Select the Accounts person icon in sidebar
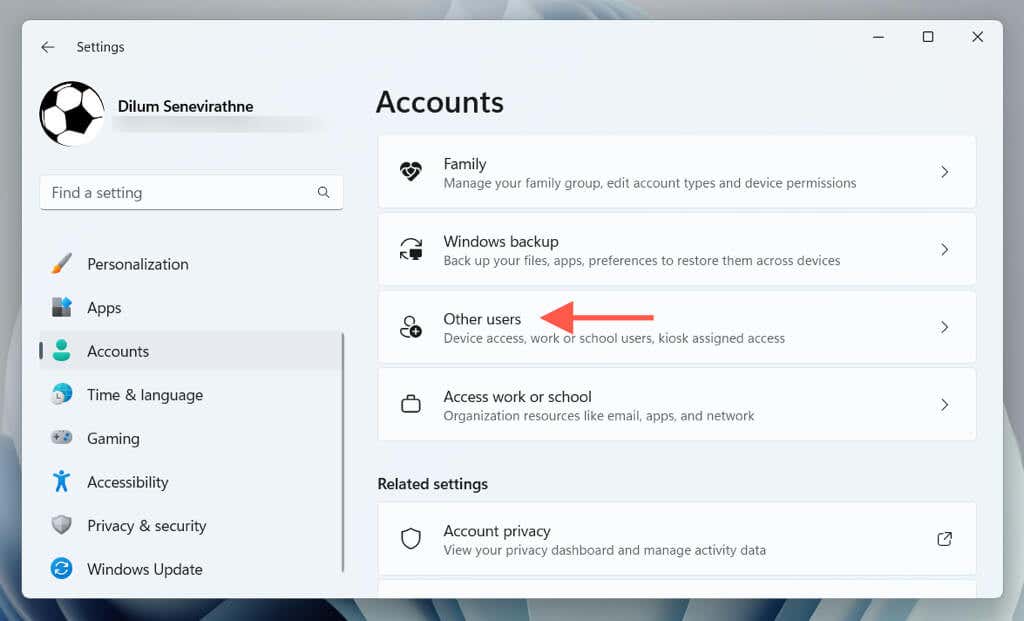Screen dimensions: 1024x621 (x=61, y=351)
